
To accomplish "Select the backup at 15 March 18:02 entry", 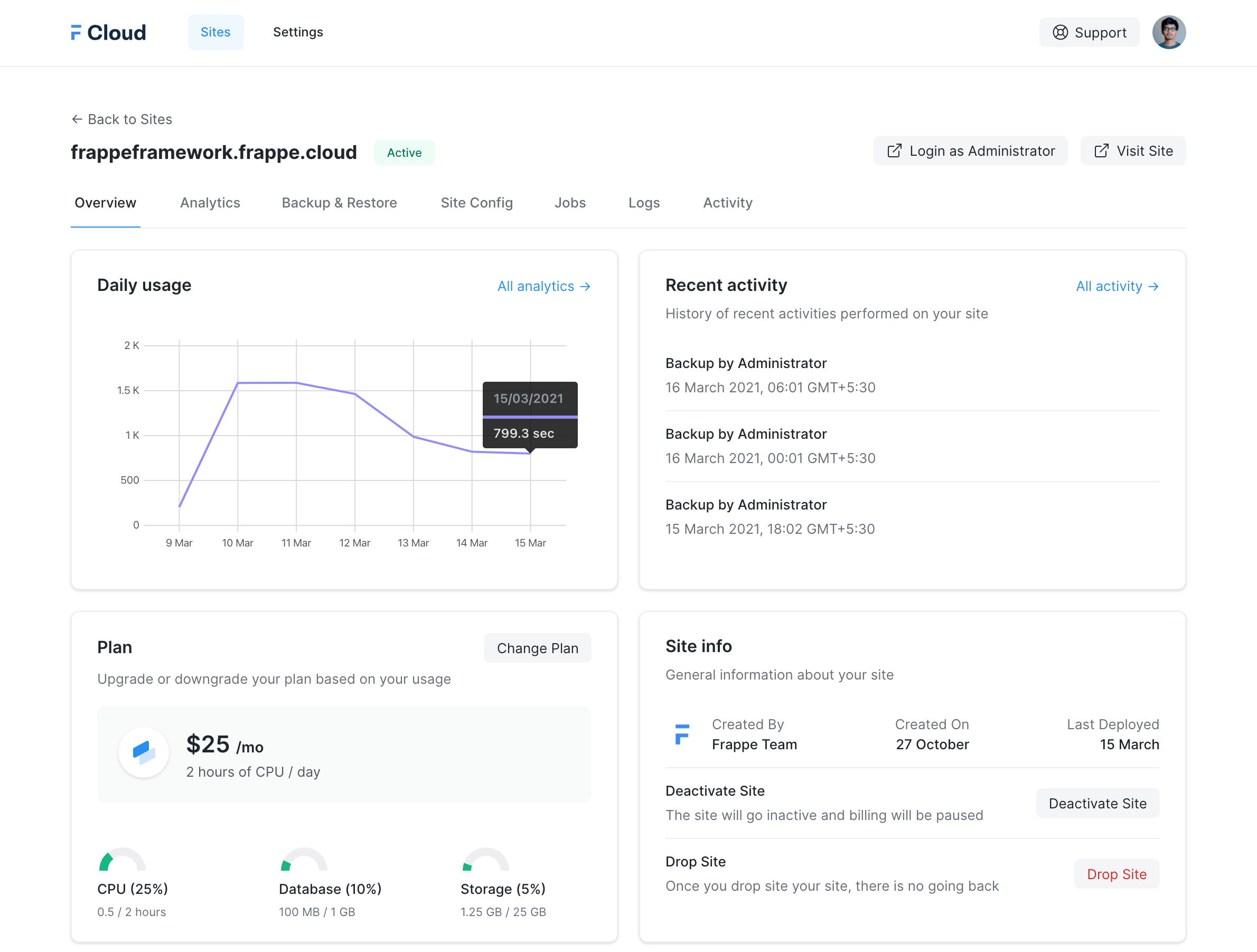I will pyautogui.click(x=912, y=517).
